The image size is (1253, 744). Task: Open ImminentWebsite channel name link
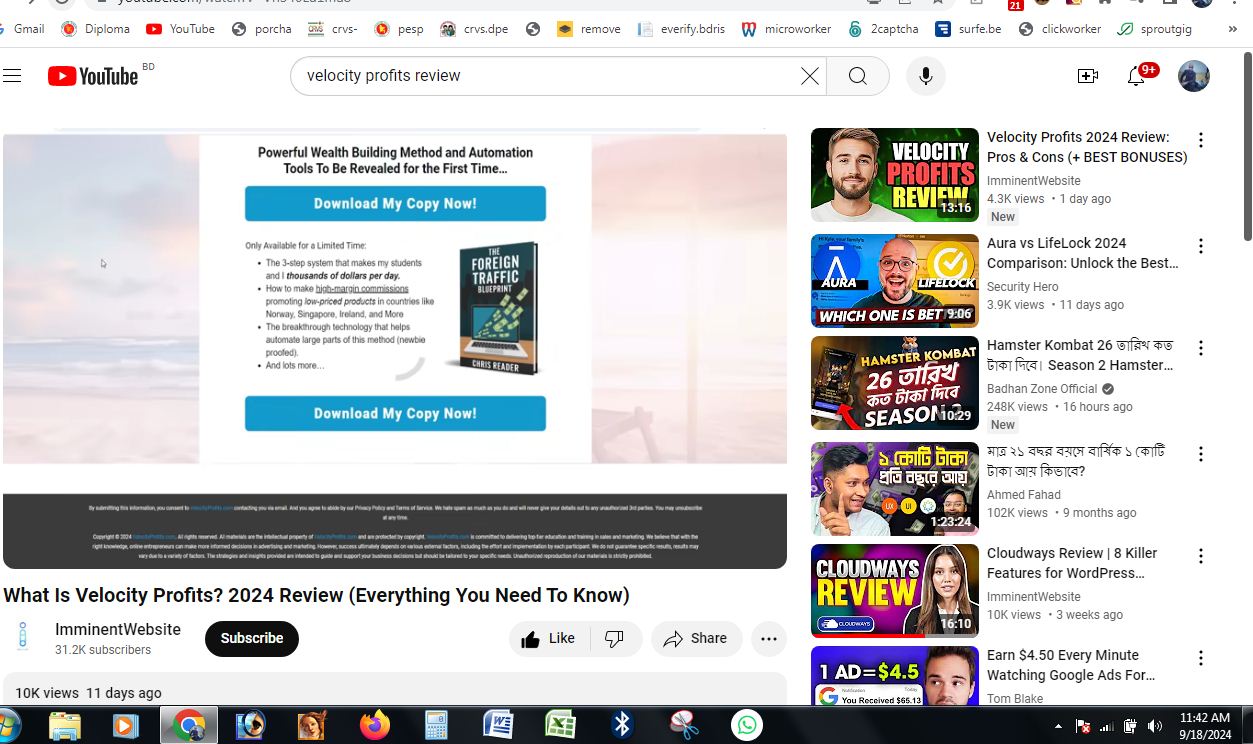point(118,629)
